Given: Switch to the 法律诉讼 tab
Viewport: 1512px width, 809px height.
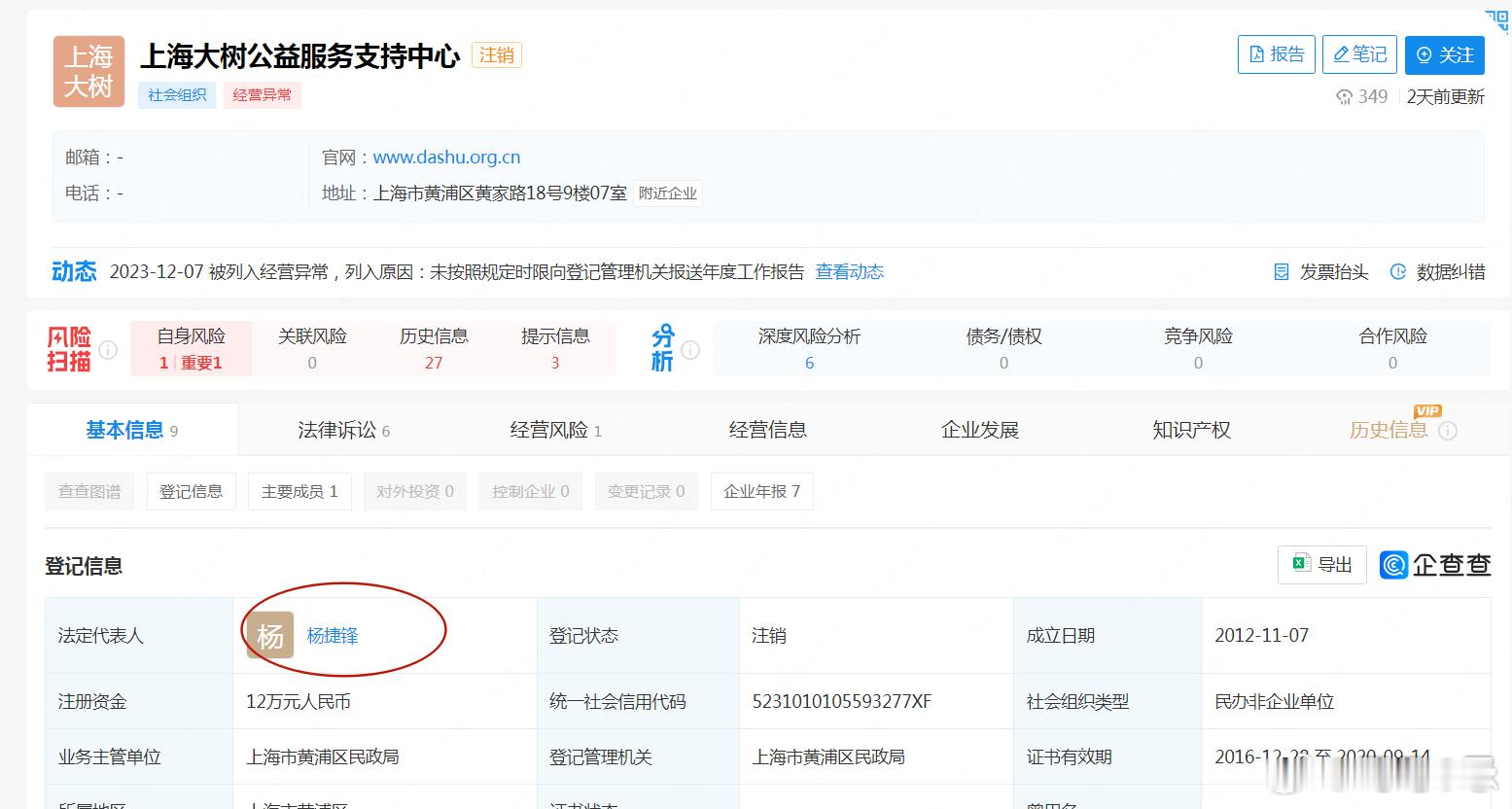Looking at the screenshot, I should point(344,430).
